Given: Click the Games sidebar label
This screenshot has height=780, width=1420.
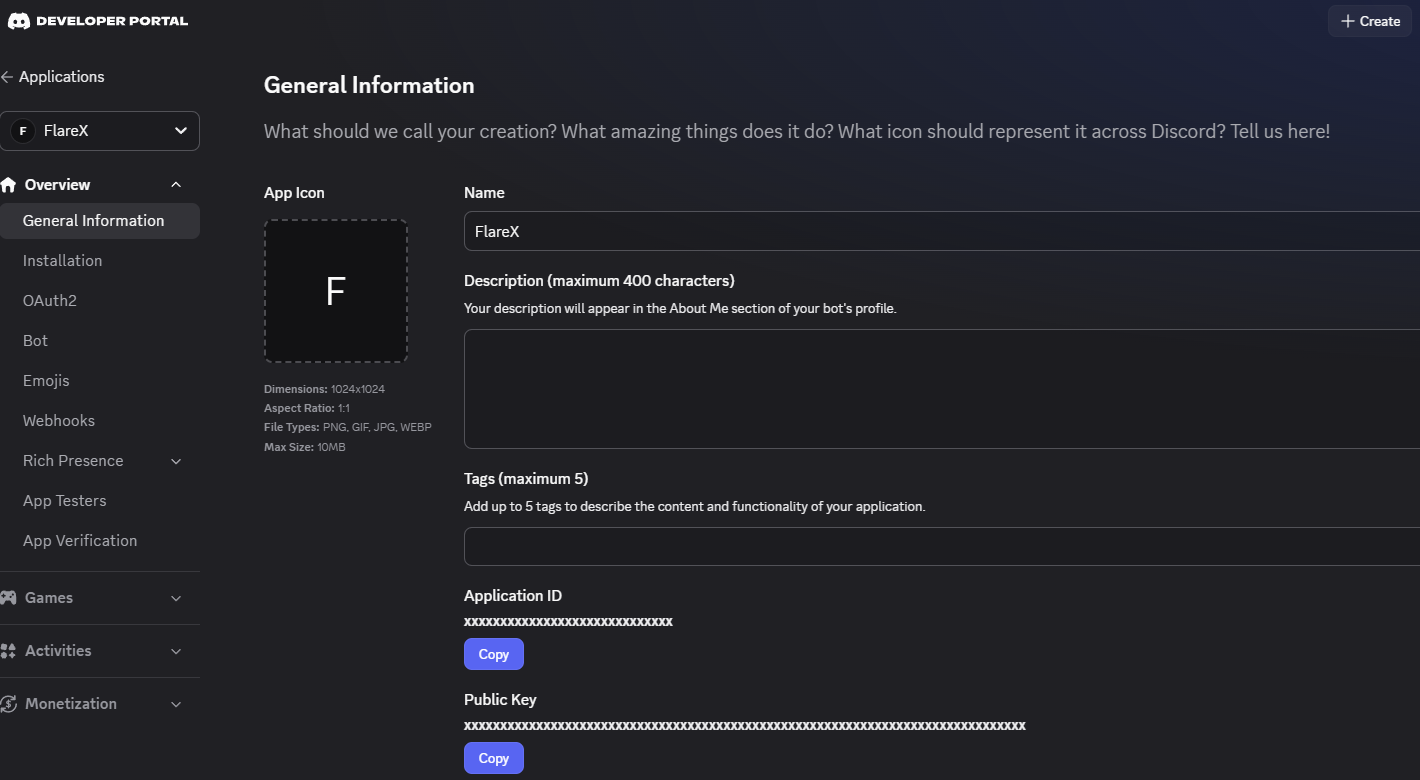Looking at the screenshot, I should [x=49, y=598].
